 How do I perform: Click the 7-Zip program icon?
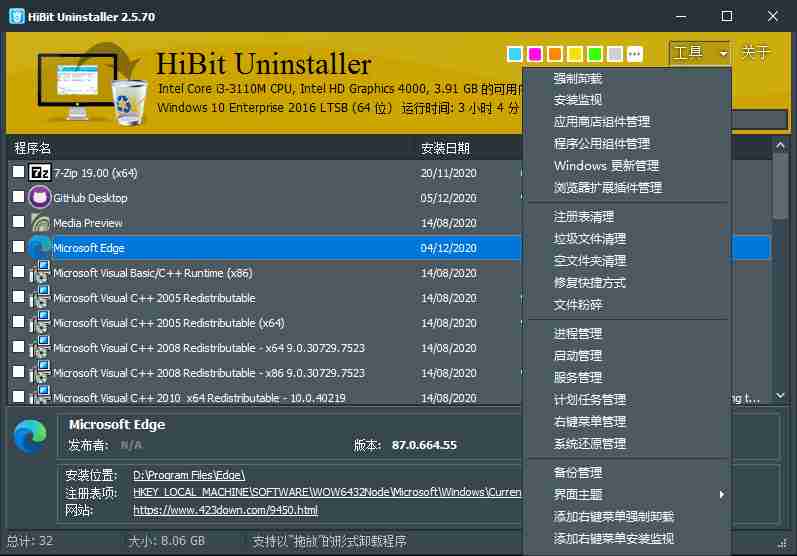pyautogui.click(x=40, y=173)
